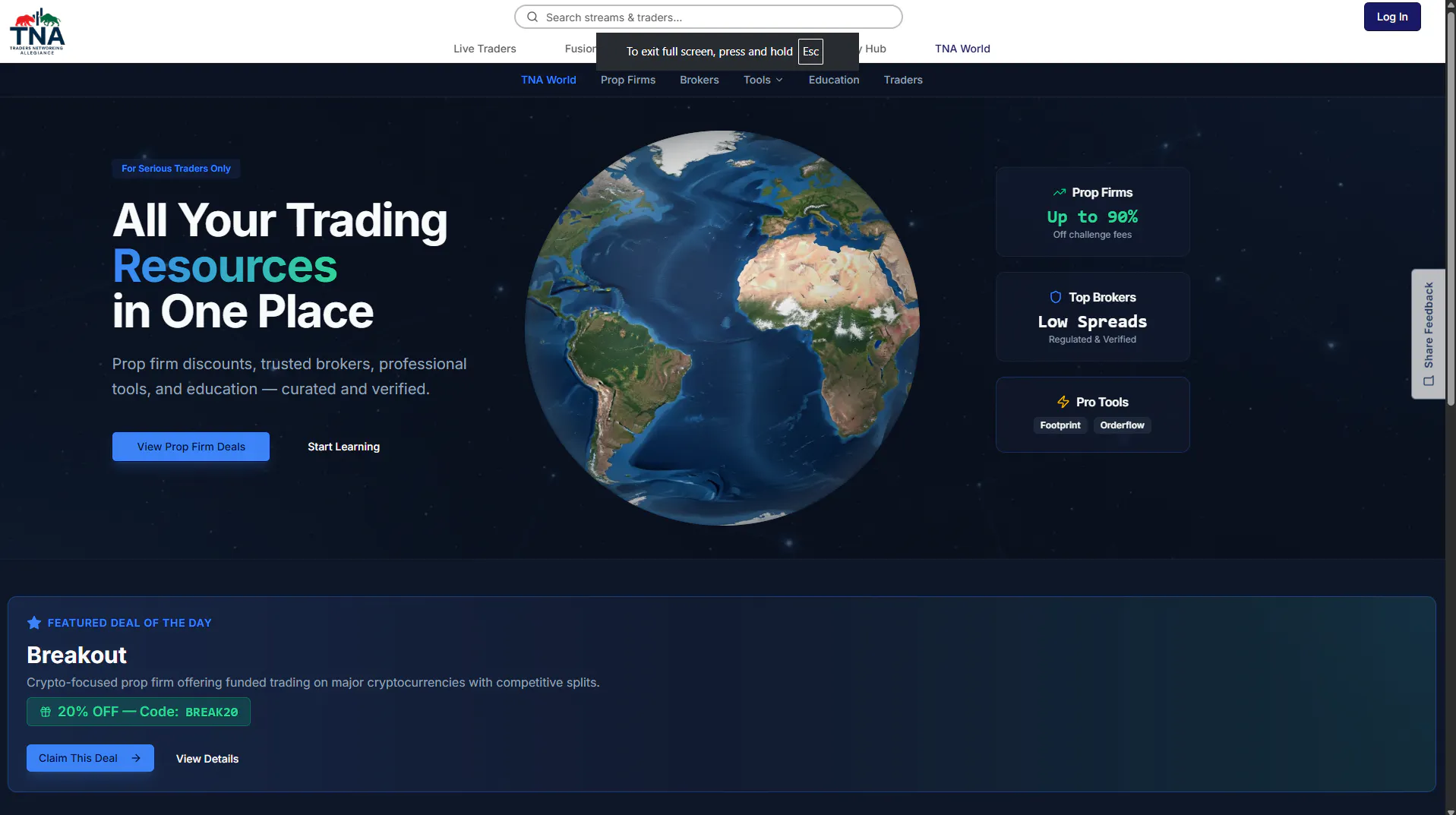The image size is (1456, 815).
Task: Open the Brokers section
Action: 700,80
